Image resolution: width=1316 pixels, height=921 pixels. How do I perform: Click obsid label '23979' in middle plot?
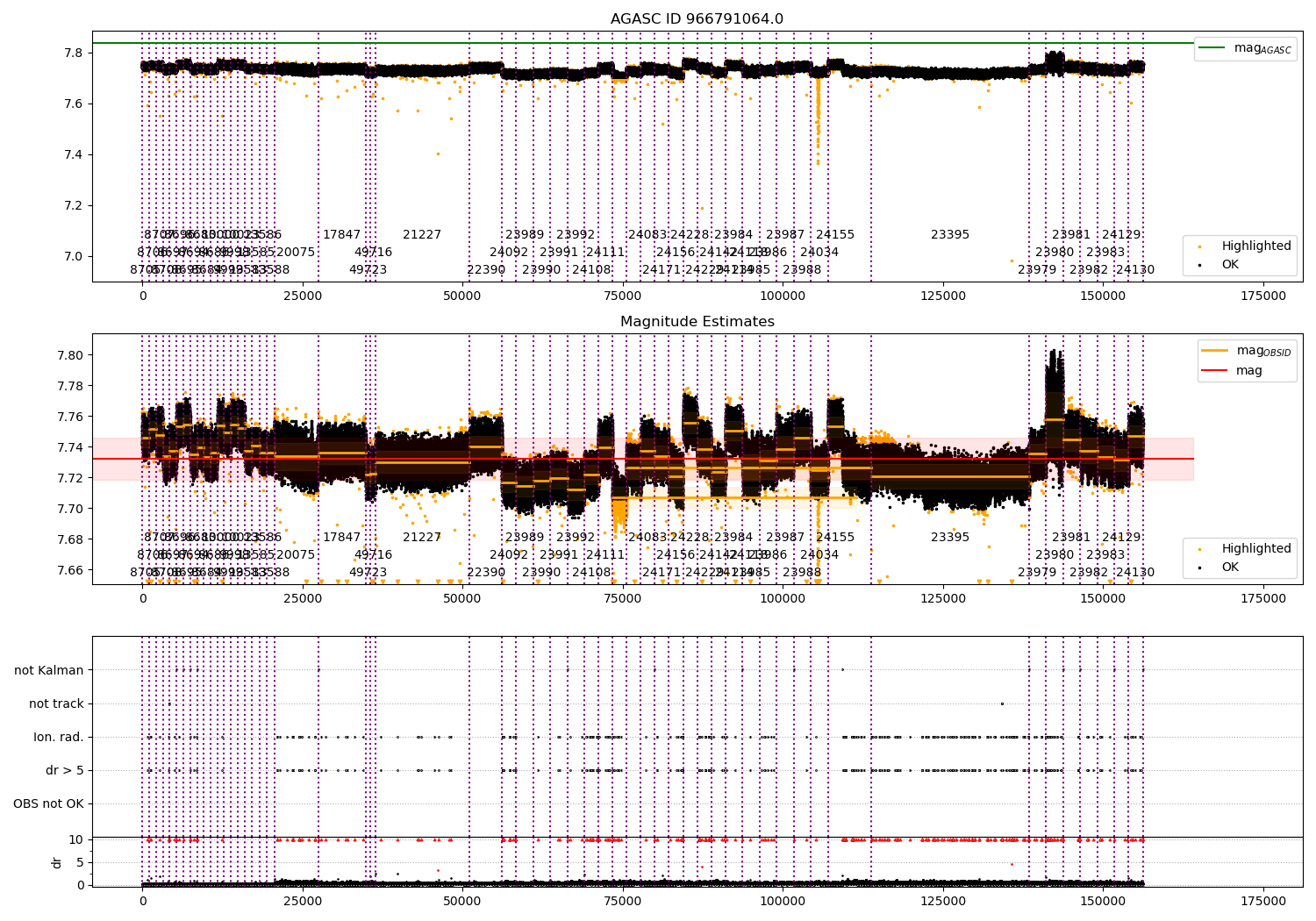tap(1037, 572)
